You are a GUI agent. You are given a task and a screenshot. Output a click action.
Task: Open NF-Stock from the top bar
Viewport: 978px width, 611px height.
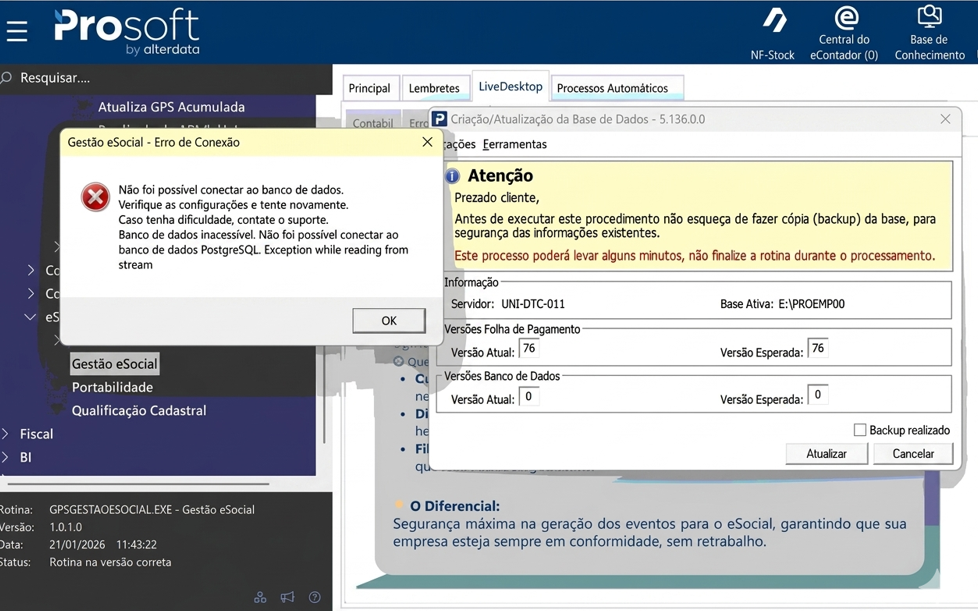[773, 34]
